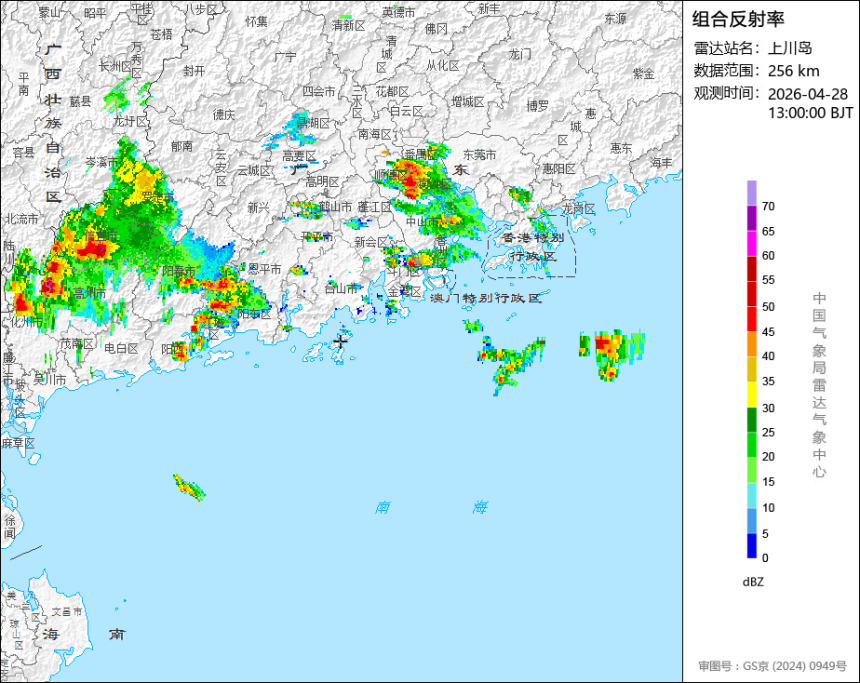860x683 pixels.
Task: Click the dark purple 65-70 dBZ legend swatch
Action: click(751, 218)
